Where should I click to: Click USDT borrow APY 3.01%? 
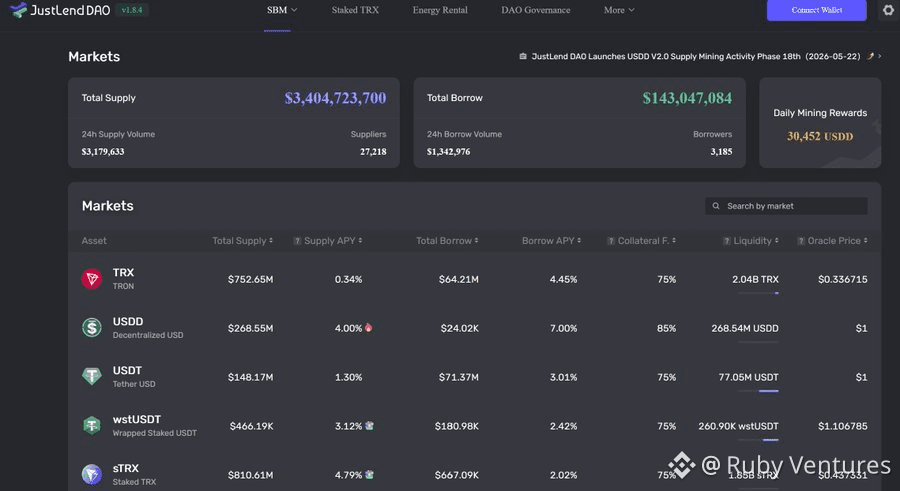point(563,377)
